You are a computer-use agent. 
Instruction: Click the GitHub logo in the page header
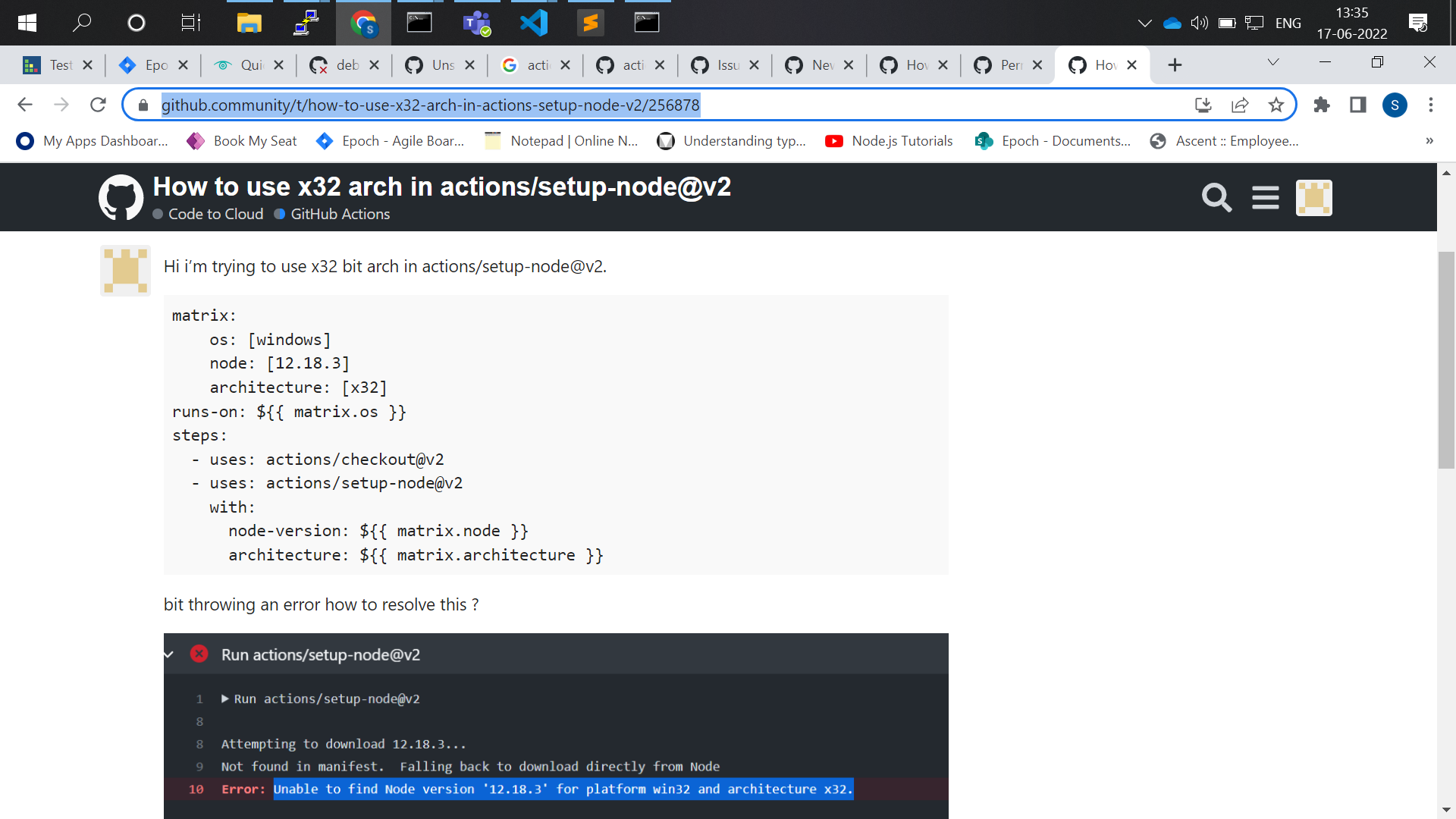[x=121, y=196]
